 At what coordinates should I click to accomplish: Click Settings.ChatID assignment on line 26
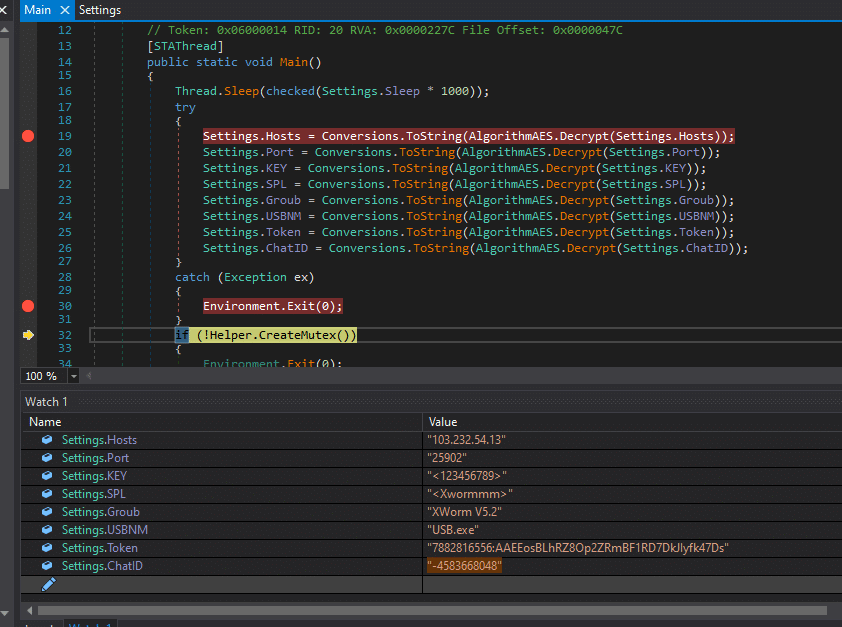click(476, 248)
